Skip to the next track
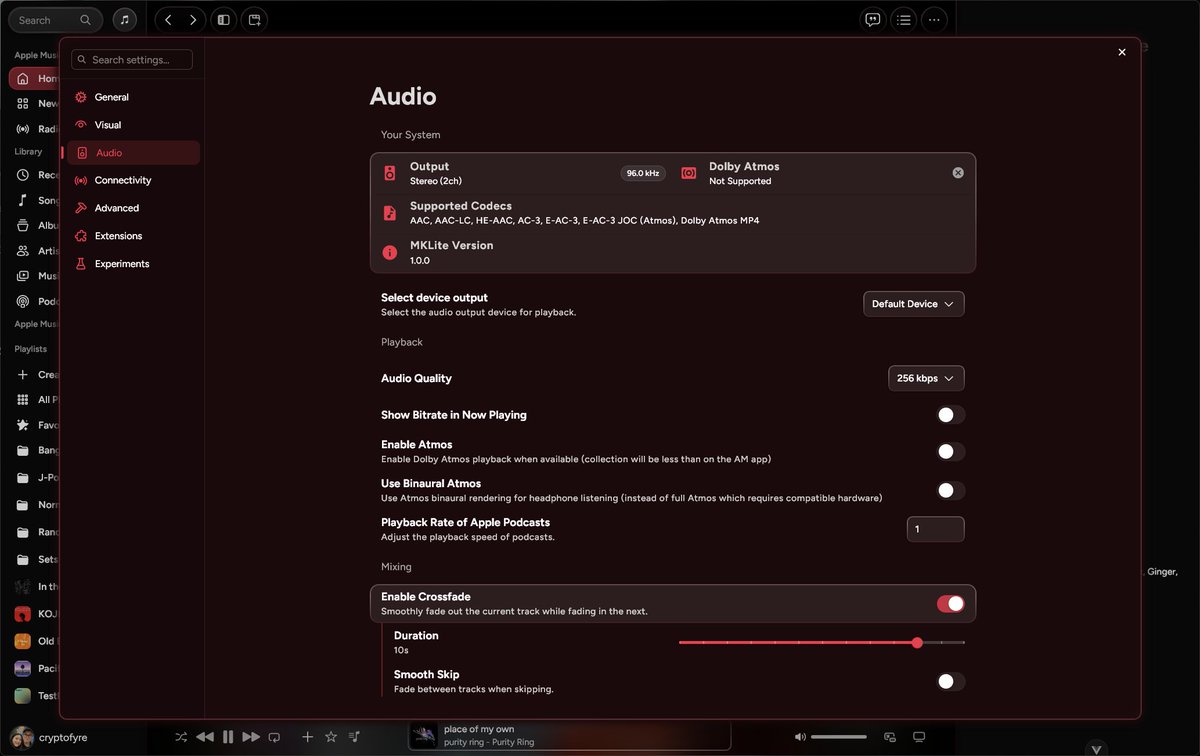 pos(251,737)
